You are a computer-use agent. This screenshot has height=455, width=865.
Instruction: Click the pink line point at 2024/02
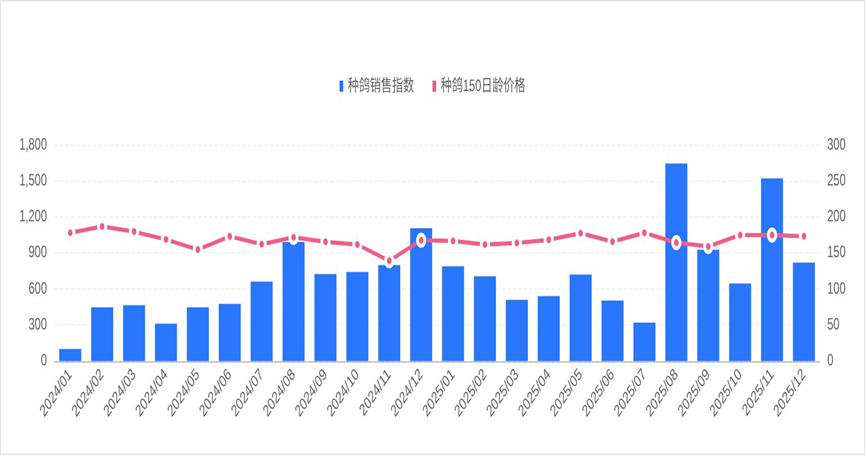tap(102, 226)
